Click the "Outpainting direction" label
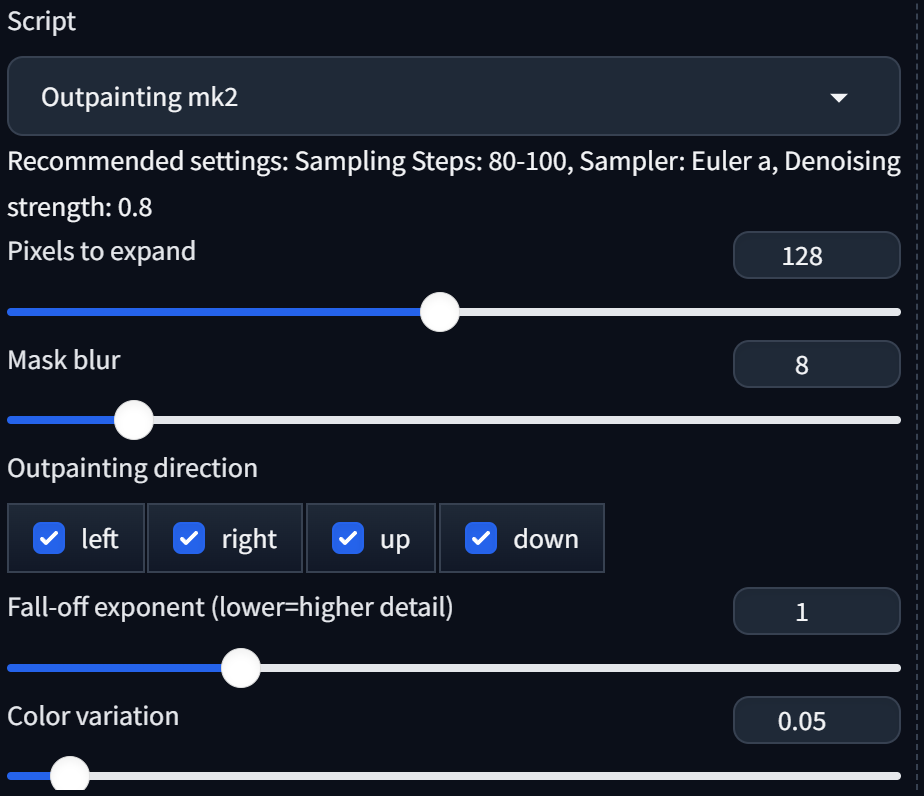The image size is (924, 796). 132,467
